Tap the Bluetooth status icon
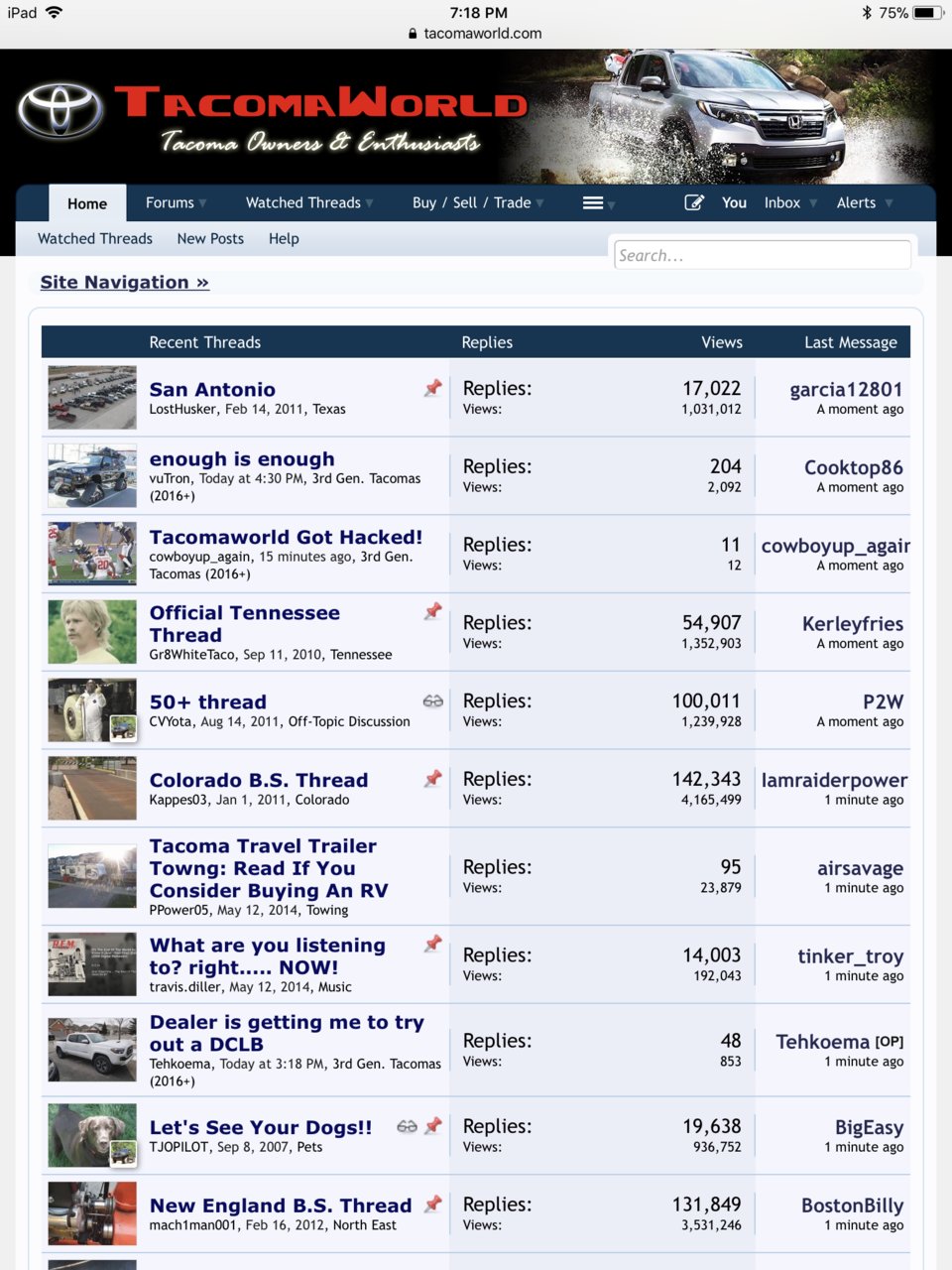The image size is (952, 1270). (x=867, y=13)
